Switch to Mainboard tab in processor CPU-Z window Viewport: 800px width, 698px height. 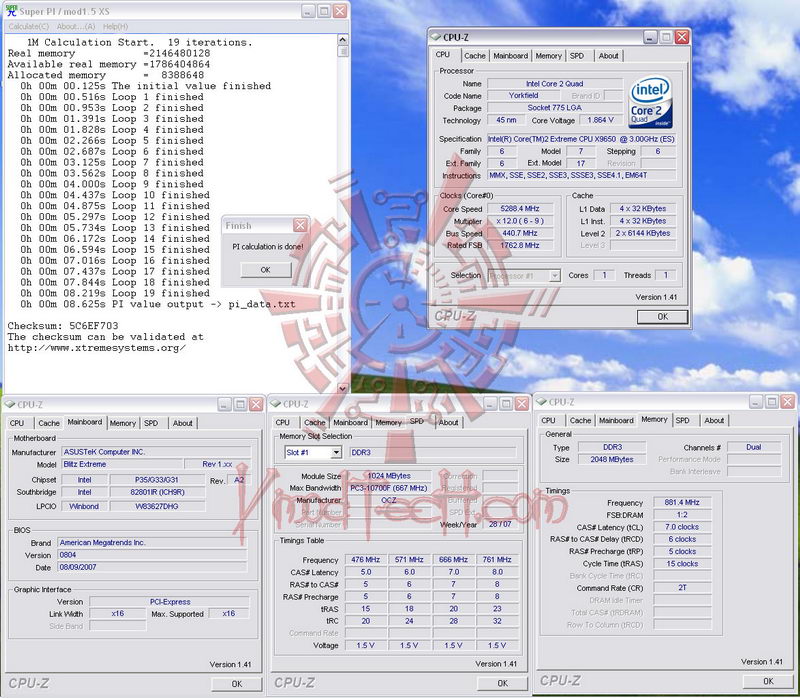(510, 56)
